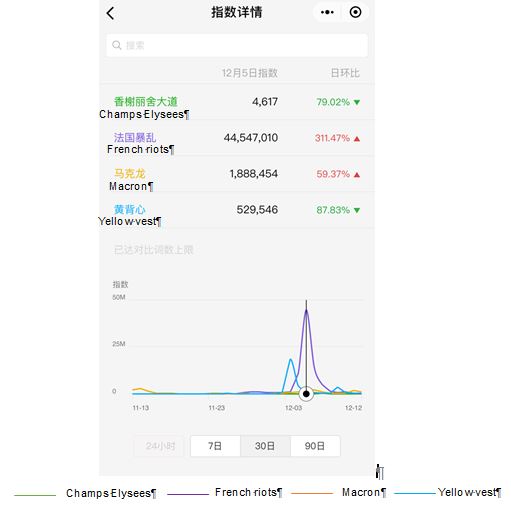Select the 30日 time range tab
The image size is (511, 506).
(x=265, y=446)
